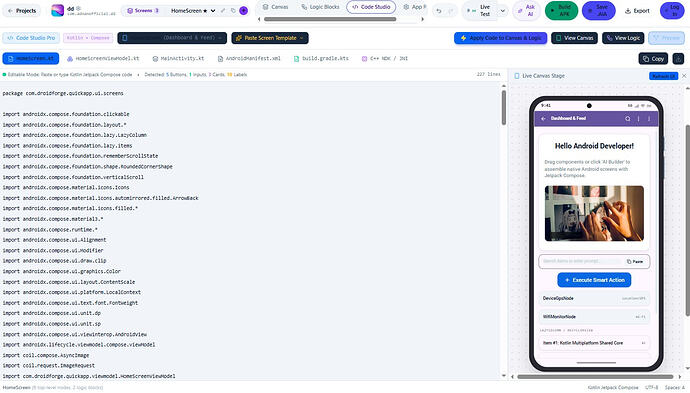Image resolution: width=690 pixels, height=393 pixels.
Task: Click the duplicate screen icon
Action: coord(233,11)
